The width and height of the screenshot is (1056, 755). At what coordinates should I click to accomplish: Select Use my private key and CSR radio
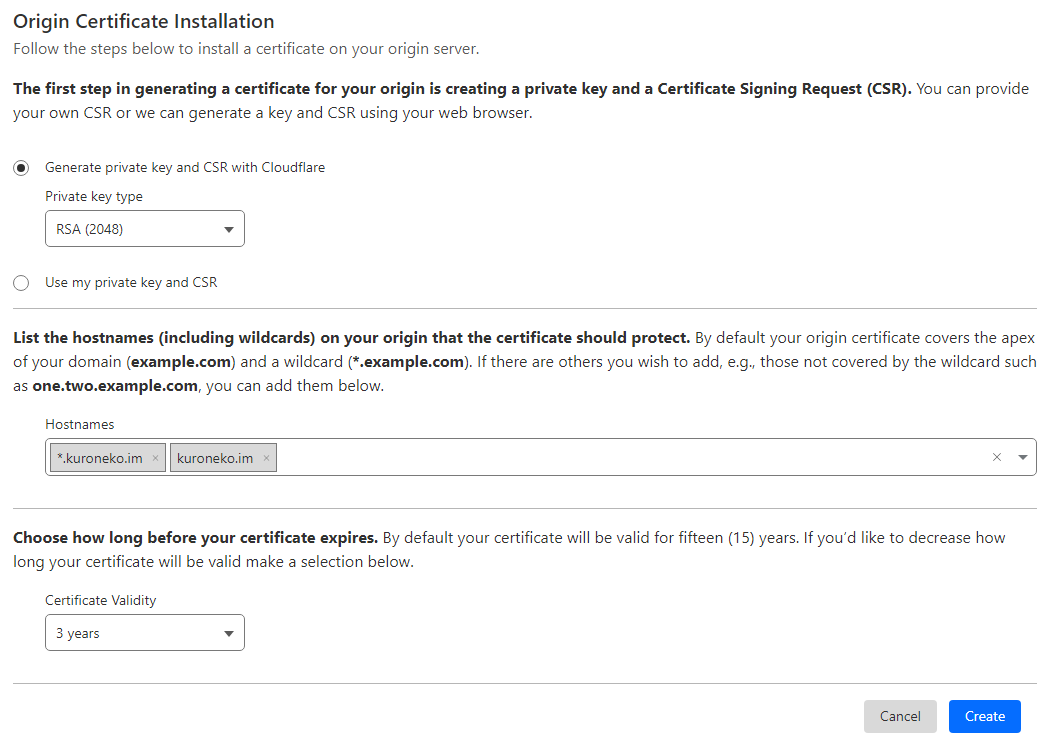click(21, 283)
